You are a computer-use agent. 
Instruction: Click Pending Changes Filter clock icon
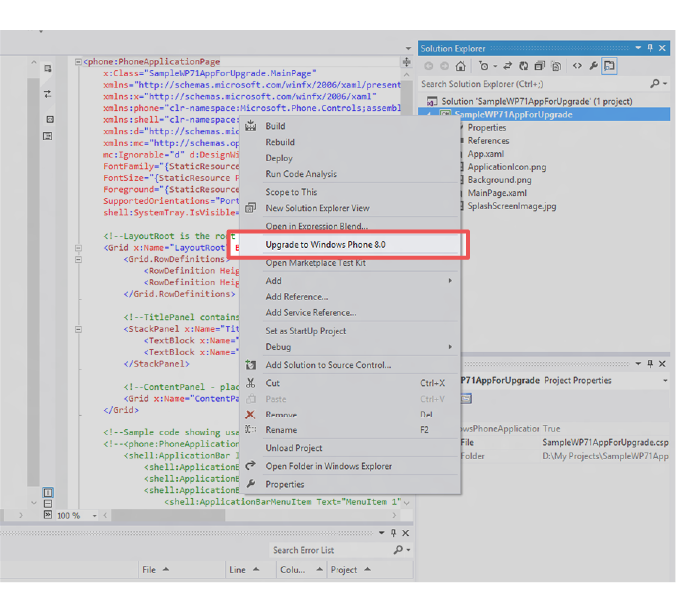coord(484,66)
